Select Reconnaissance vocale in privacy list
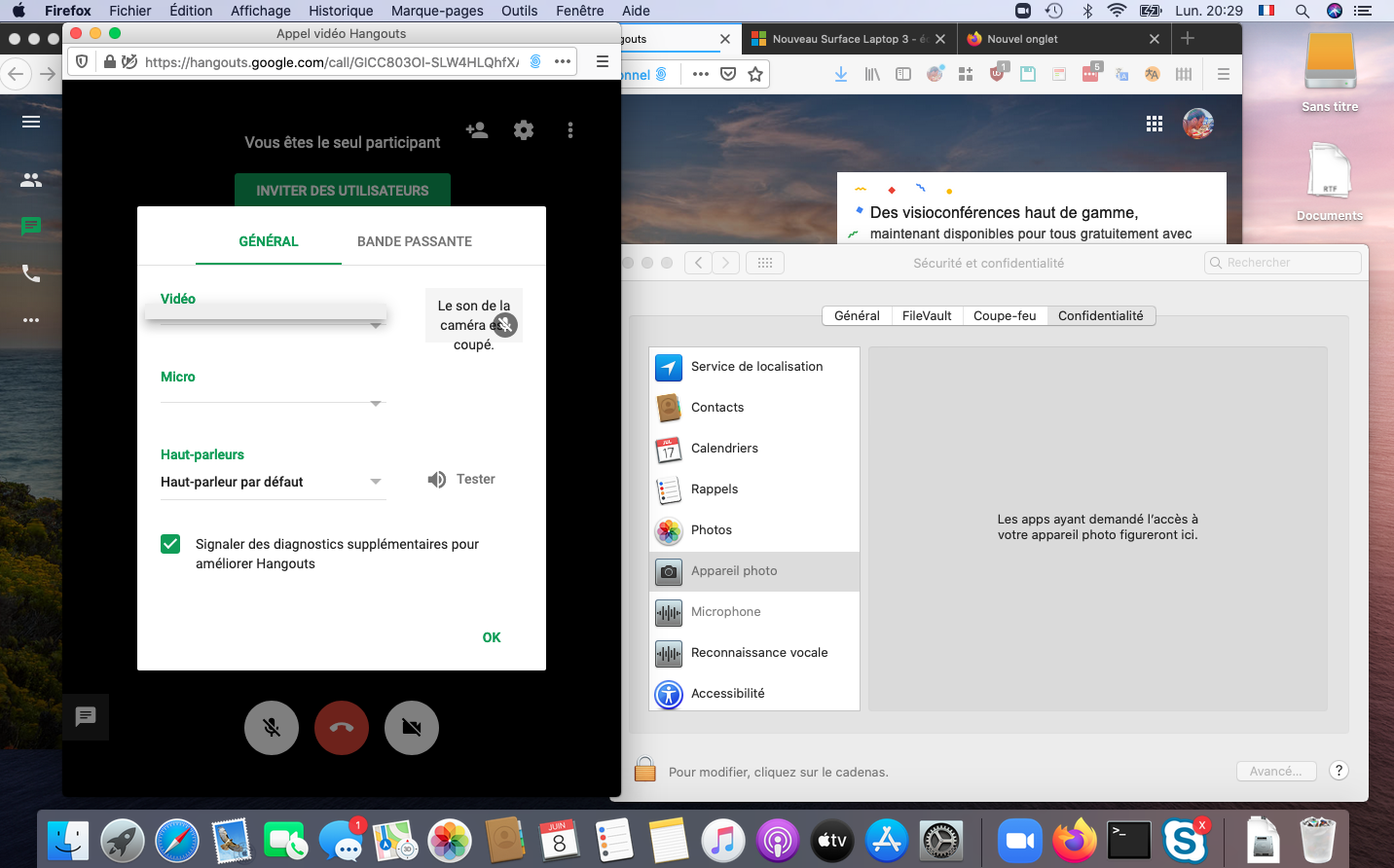 (x=754, y=653)
